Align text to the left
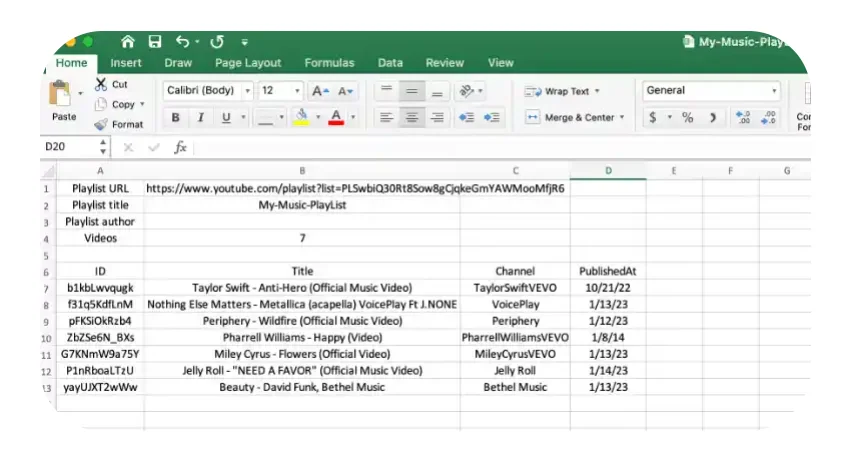Screen dimensions: 860x449 [387, 117]
